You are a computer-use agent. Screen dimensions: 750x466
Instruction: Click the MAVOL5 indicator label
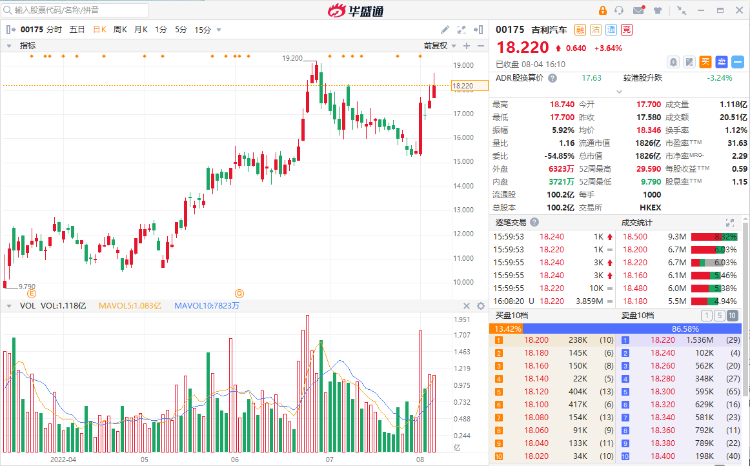coord(130,306)
